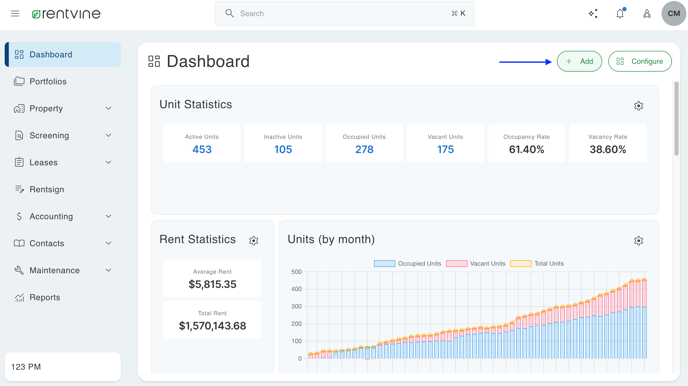
Task: Expand the Maintenance menu chevron
Action: click(108, 270)
